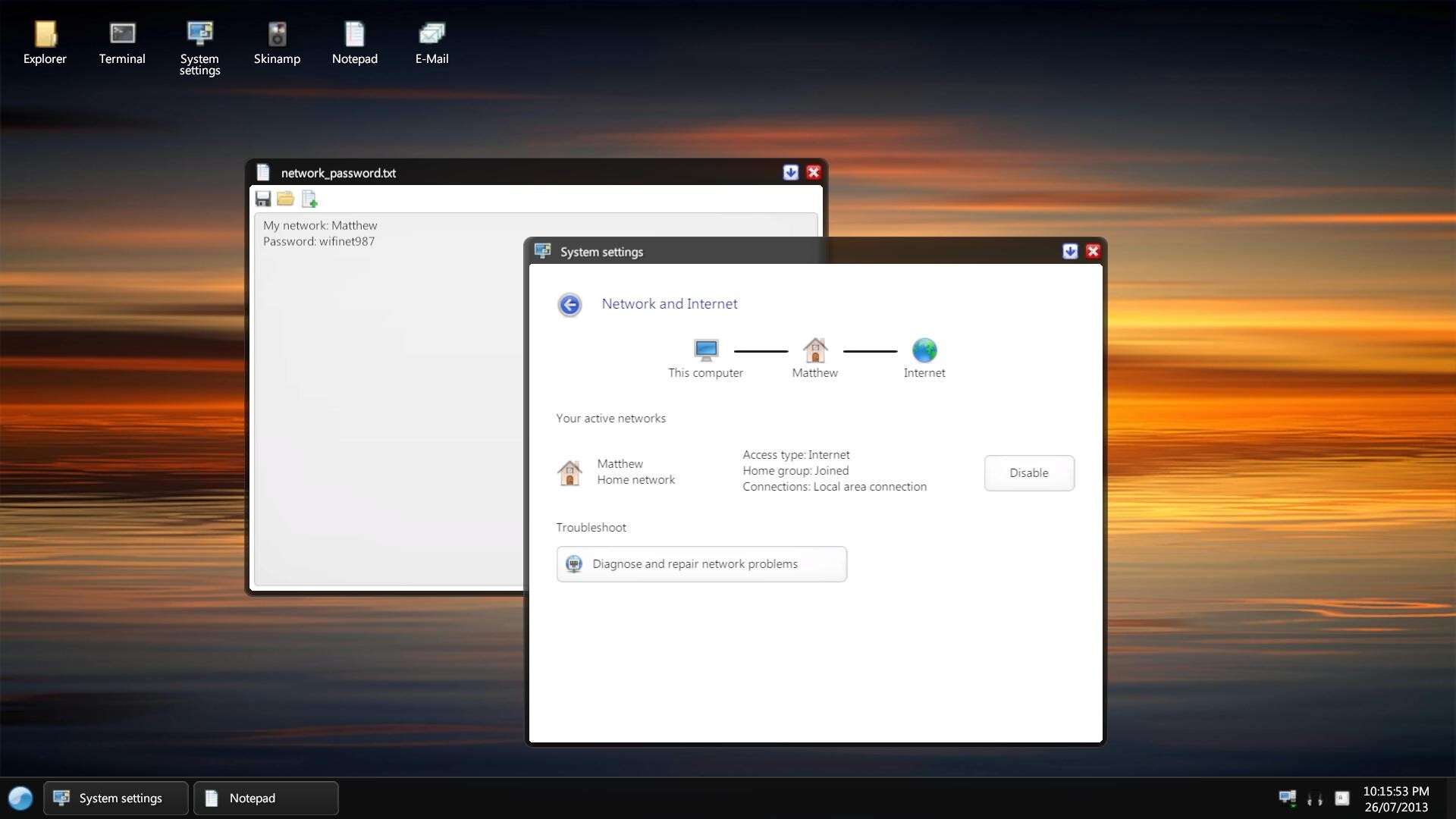Switch to Notepad in the taskbar

click(265, 799)
